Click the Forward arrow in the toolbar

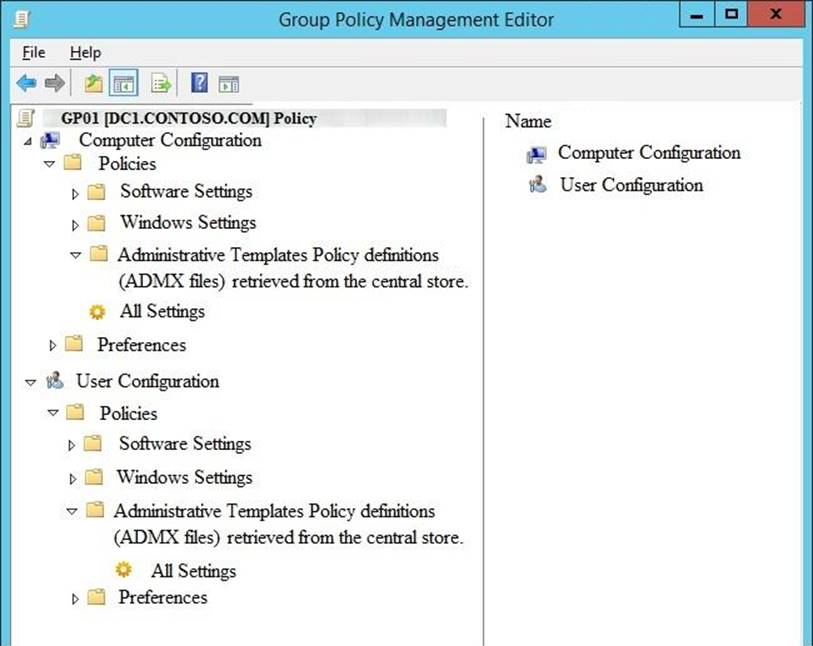coord(55,84)
